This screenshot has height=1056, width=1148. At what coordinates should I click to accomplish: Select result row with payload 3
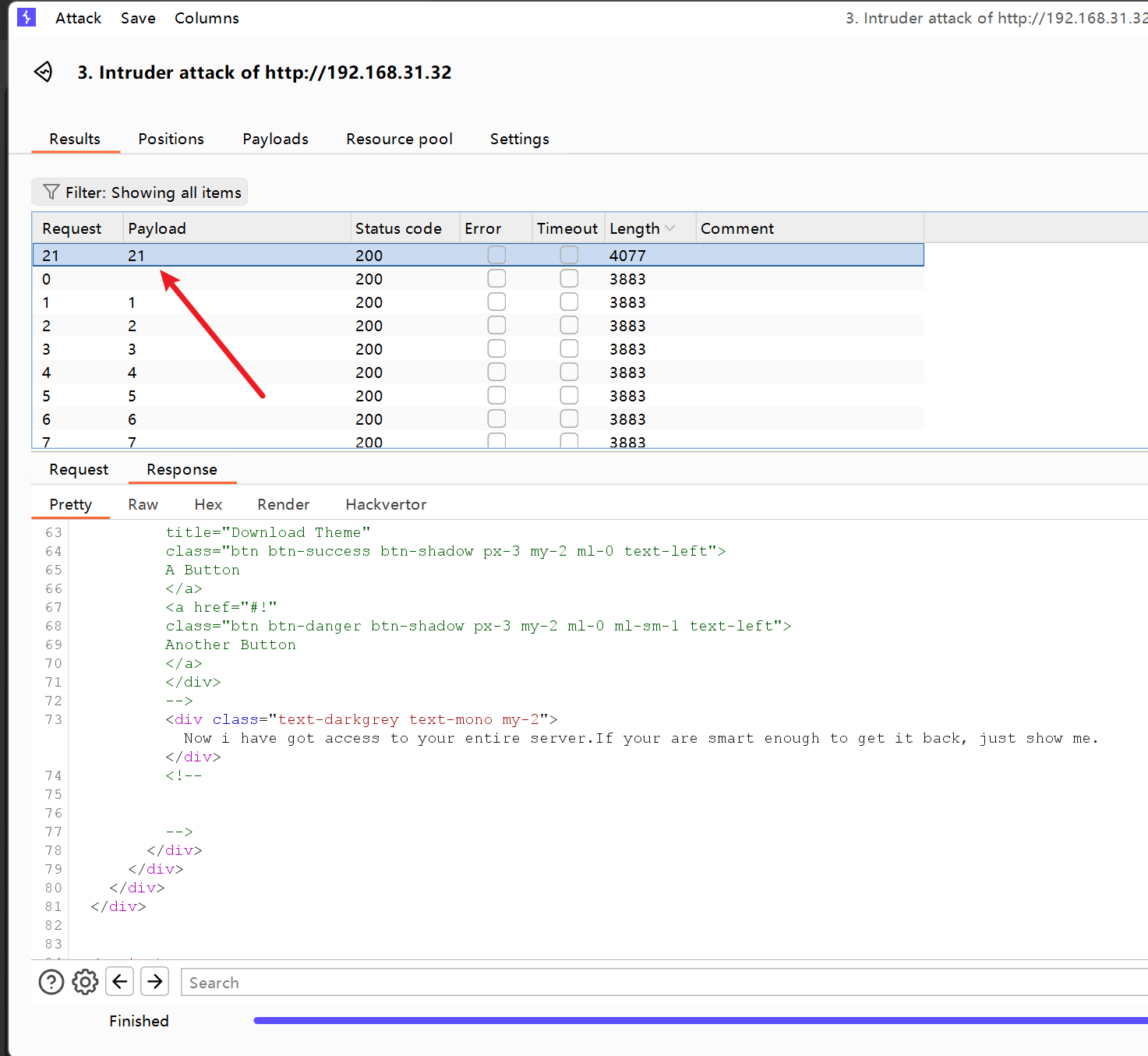(x=478, y=348)
